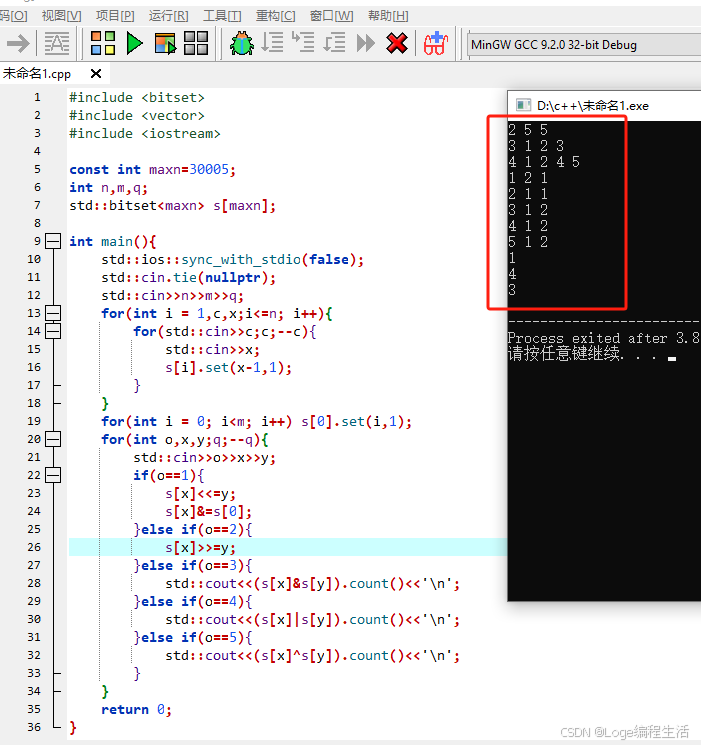
Task: Click the '#include <vector>' code line
Action: pyautogui.click(x=137, y=115)
